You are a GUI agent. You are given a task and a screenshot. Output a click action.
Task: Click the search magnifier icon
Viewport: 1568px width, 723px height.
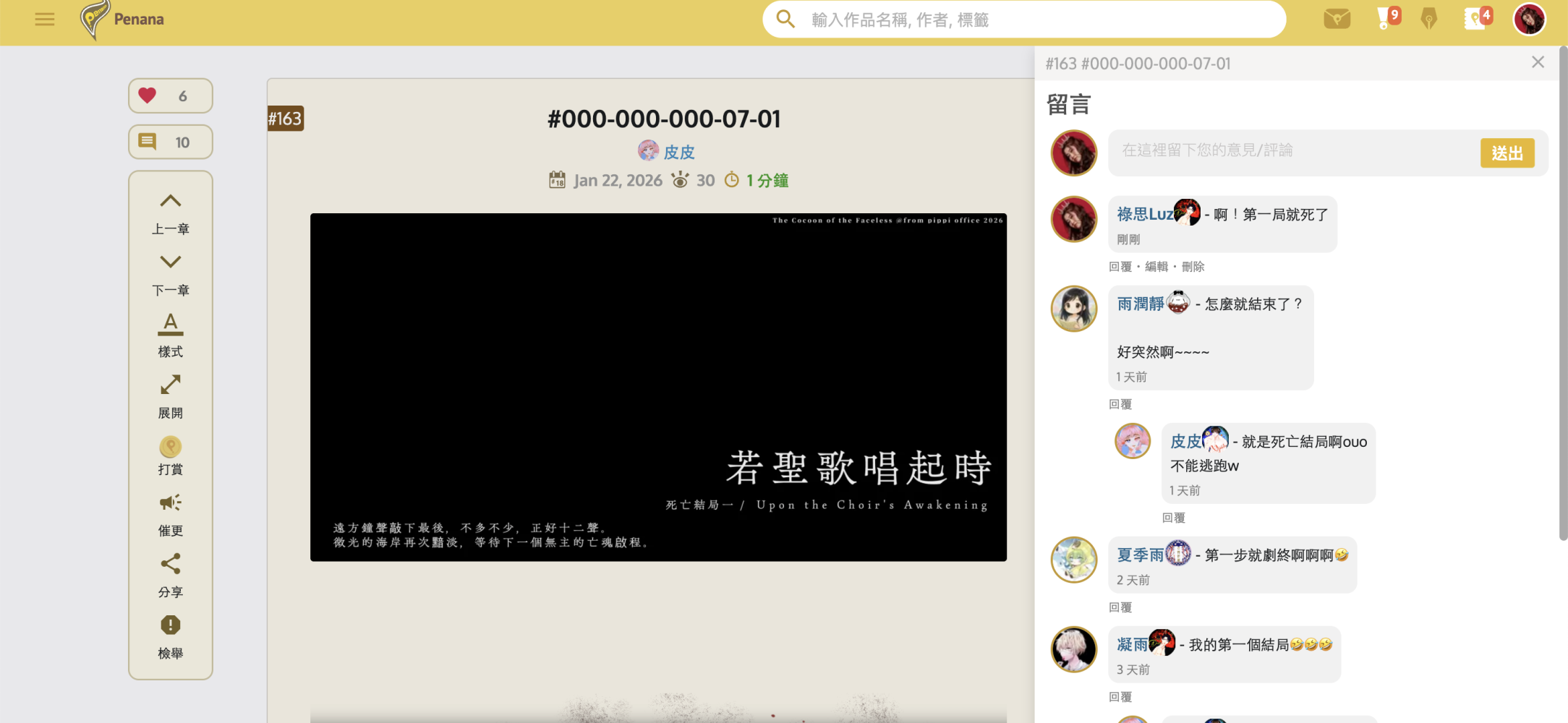coord(785,20)
